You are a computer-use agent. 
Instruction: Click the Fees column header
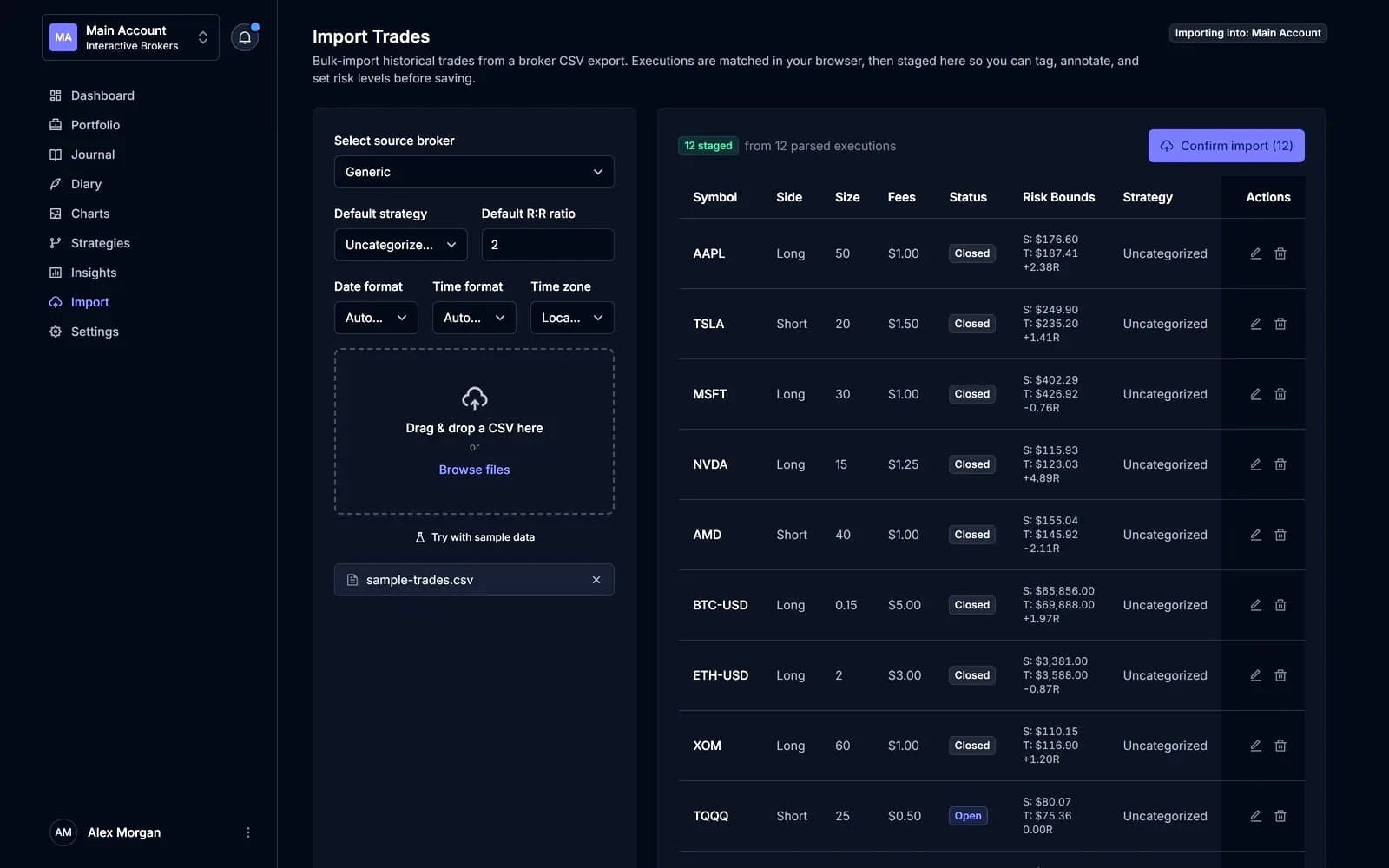coord(901,197)
